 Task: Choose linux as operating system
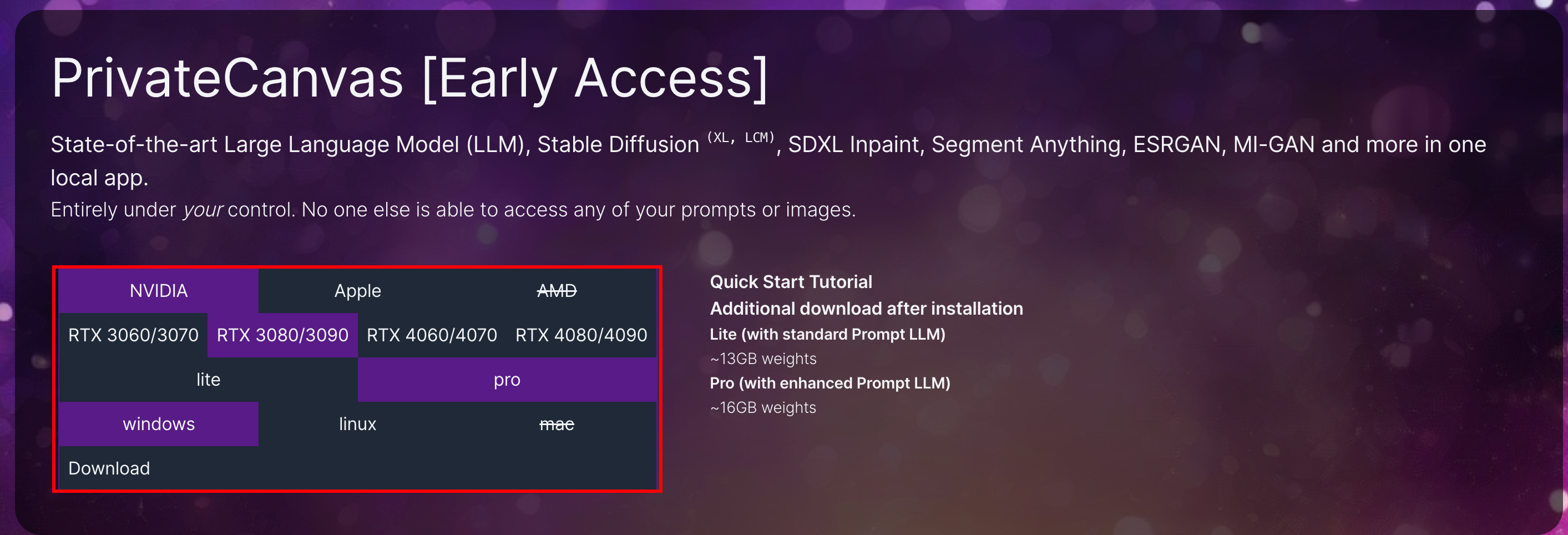(357, 424)
